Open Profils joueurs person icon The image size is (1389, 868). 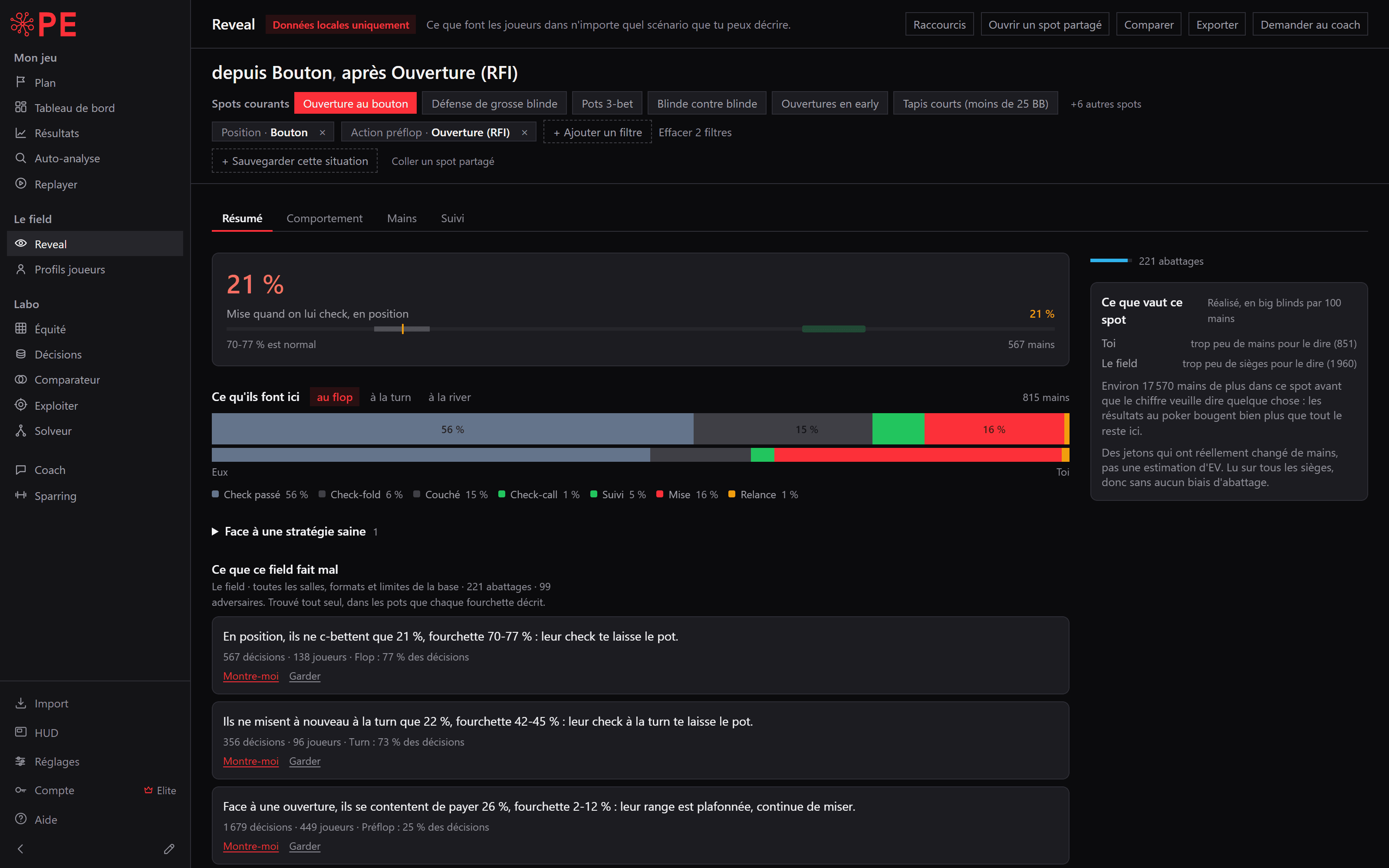coord(21,269)
